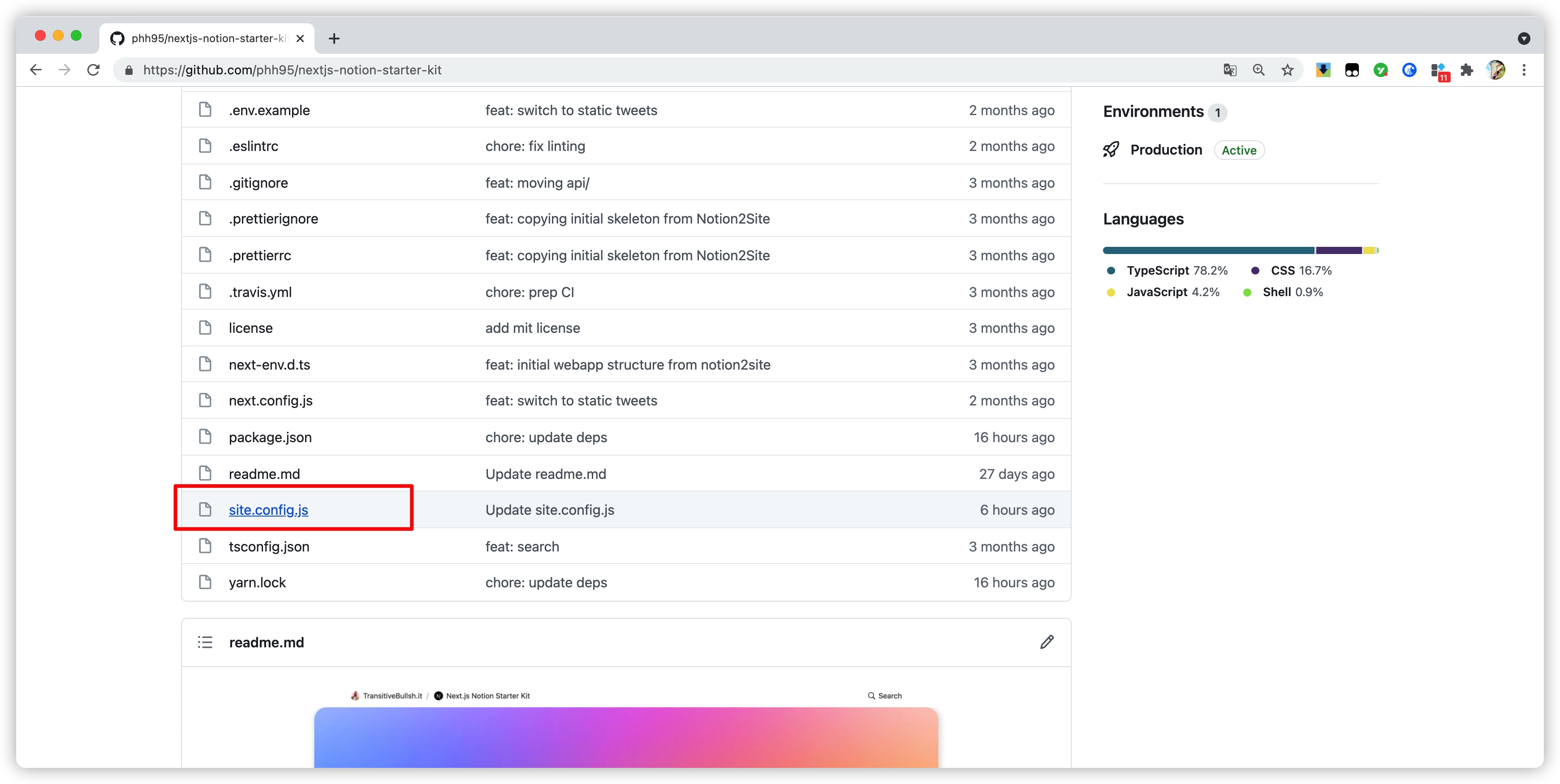Click the browser reload icon
1560x784 pixels.
(x=93, y=70)
